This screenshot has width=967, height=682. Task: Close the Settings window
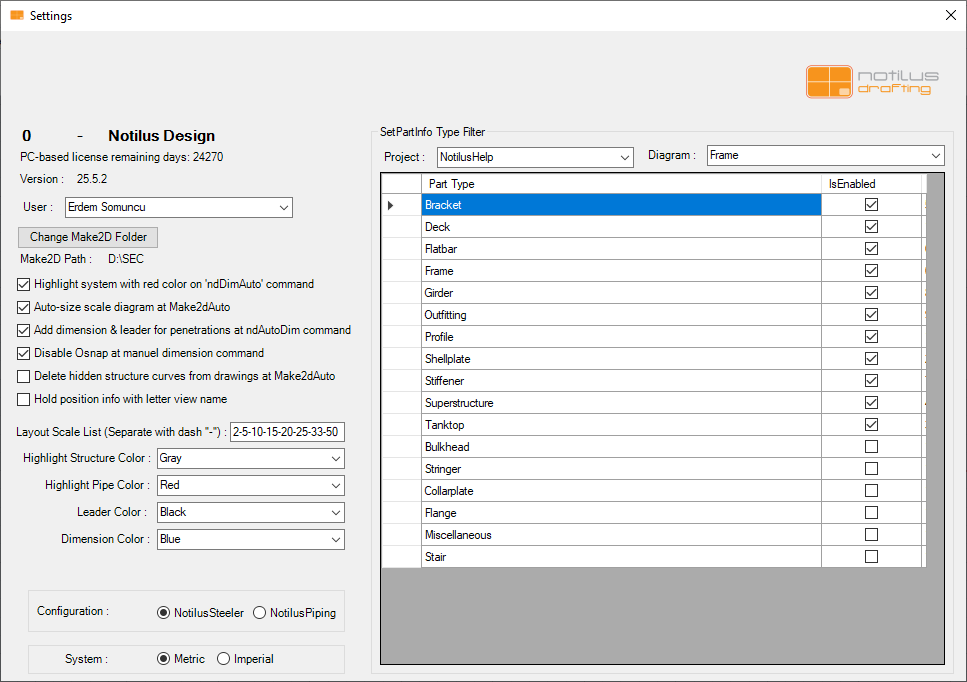(x=950, y=15)
